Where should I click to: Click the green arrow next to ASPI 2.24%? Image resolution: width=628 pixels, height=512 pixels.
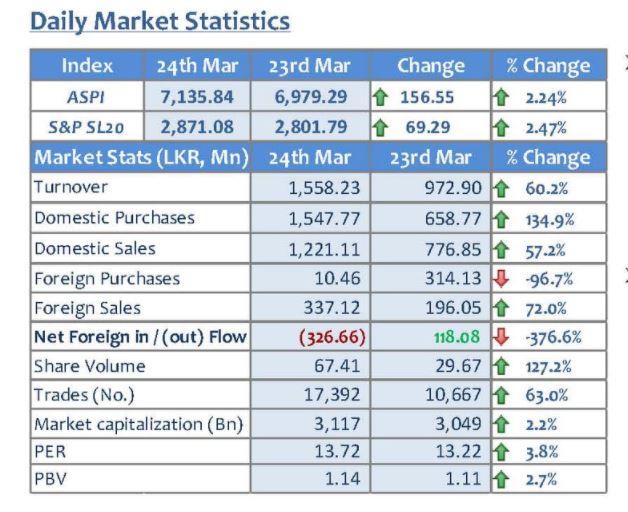tap(501, 97)
